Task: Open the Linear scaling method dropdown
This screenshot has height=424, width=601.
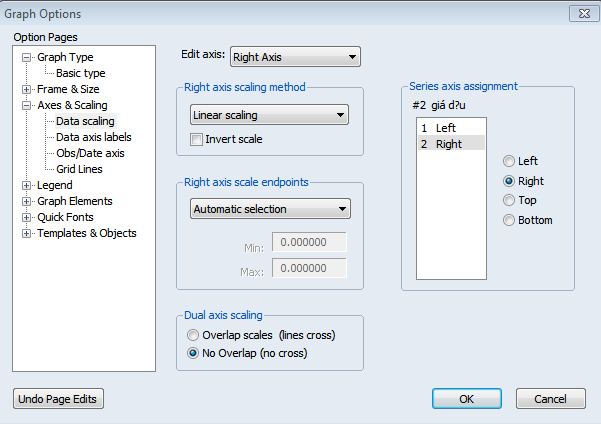Action: coord(269,115)
